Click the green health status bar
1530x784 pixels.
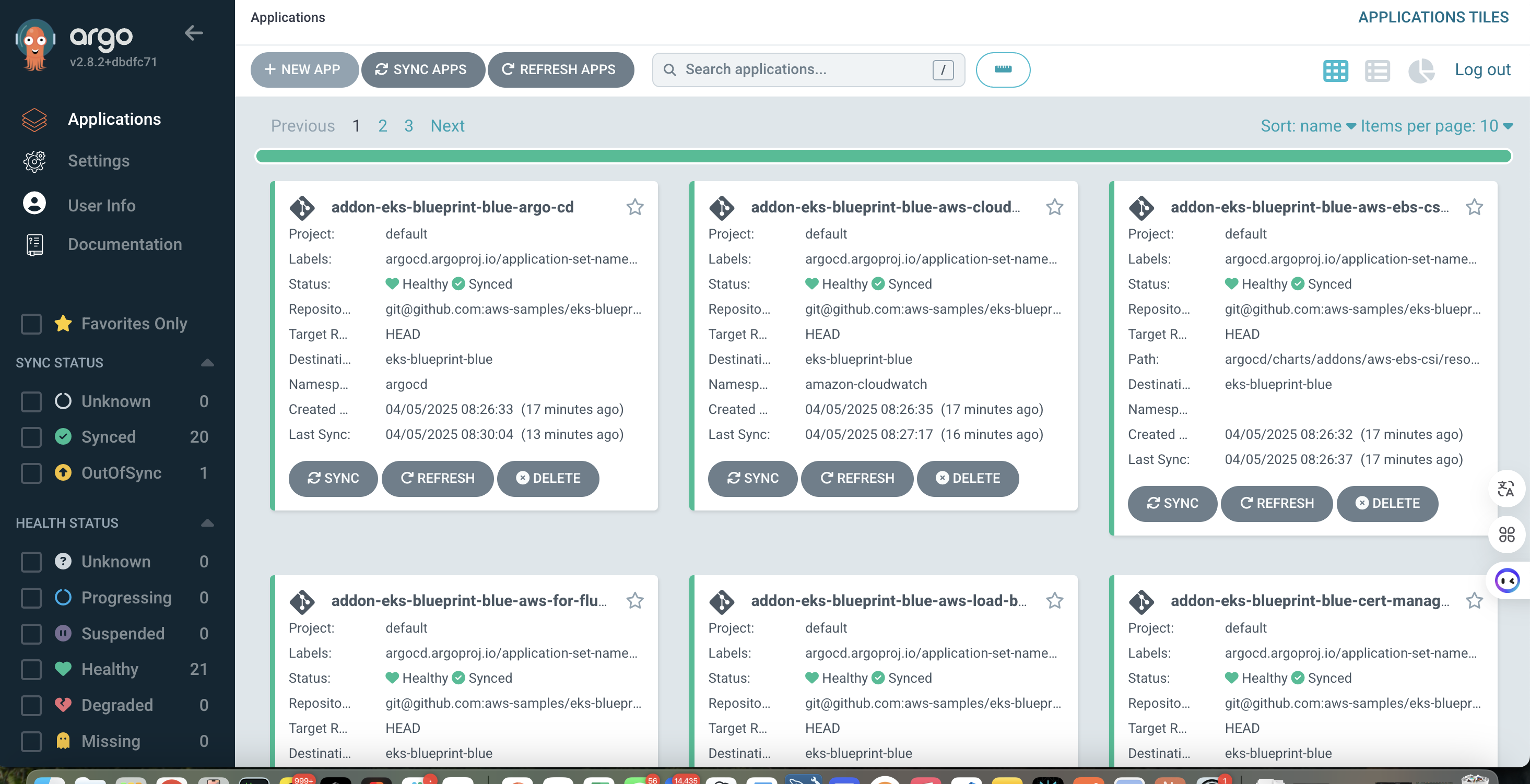click(x=882, y=156)
